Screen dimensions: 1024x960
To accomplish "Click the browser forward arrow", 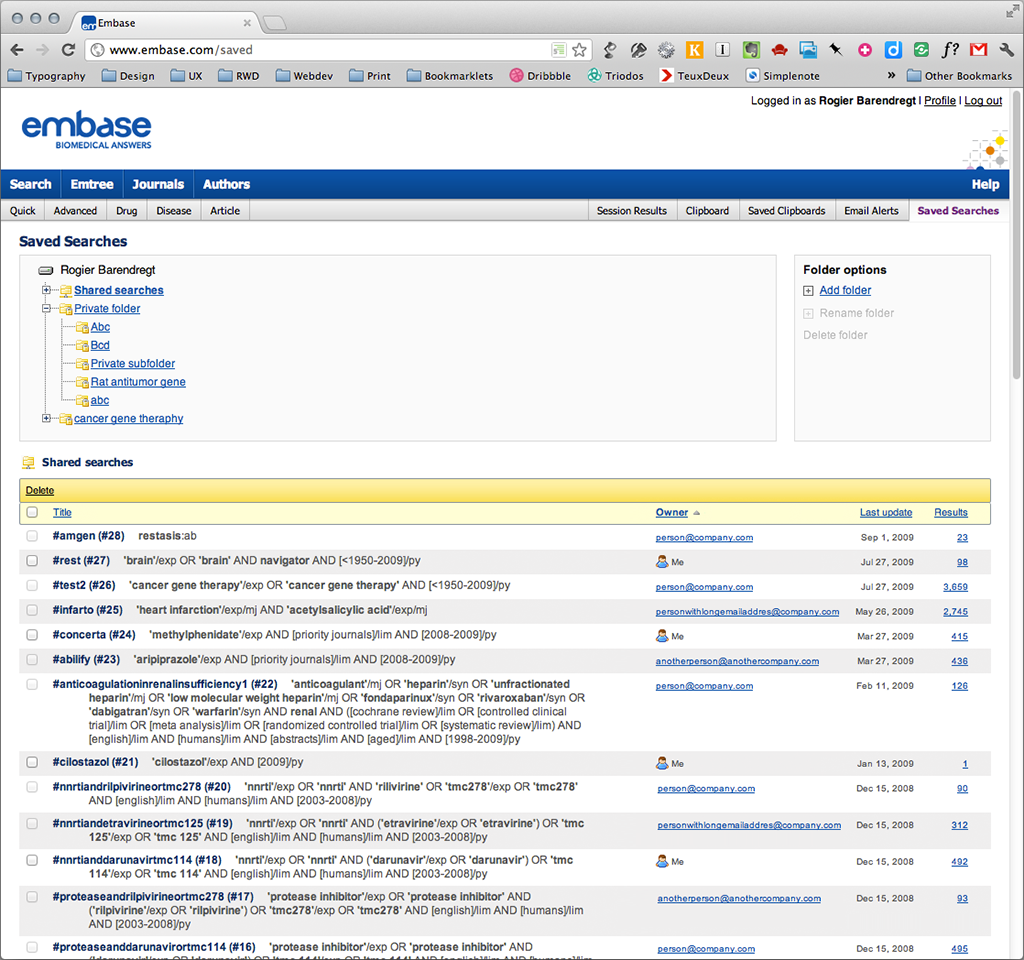I will click(x=42, y=50).
